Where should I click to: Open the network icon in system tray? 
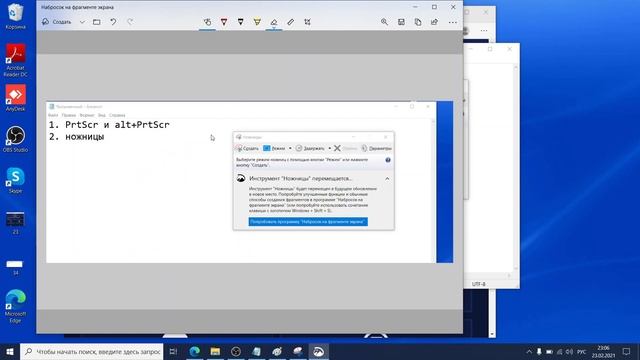tap(560, 351)
